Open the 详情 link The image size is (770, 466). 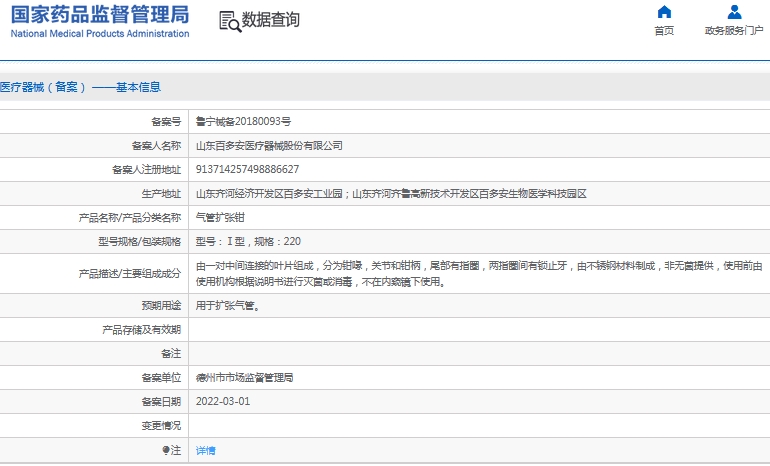click(205, 451)
